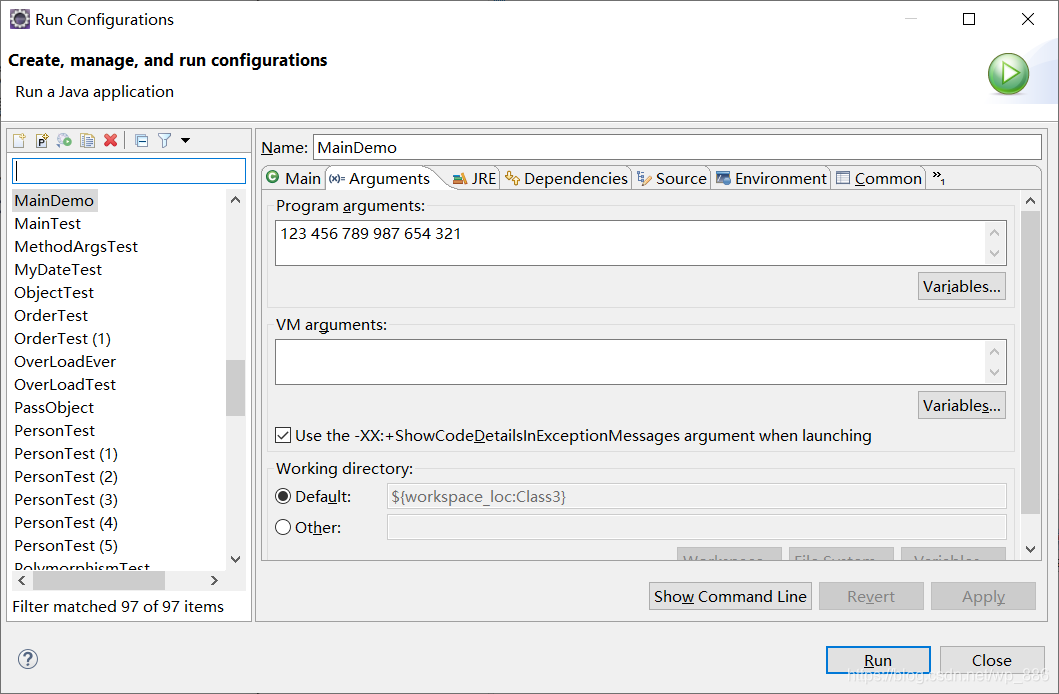Select the MethodArgsTest configuration
1059x694 pixels.
[x=76, y=246]
